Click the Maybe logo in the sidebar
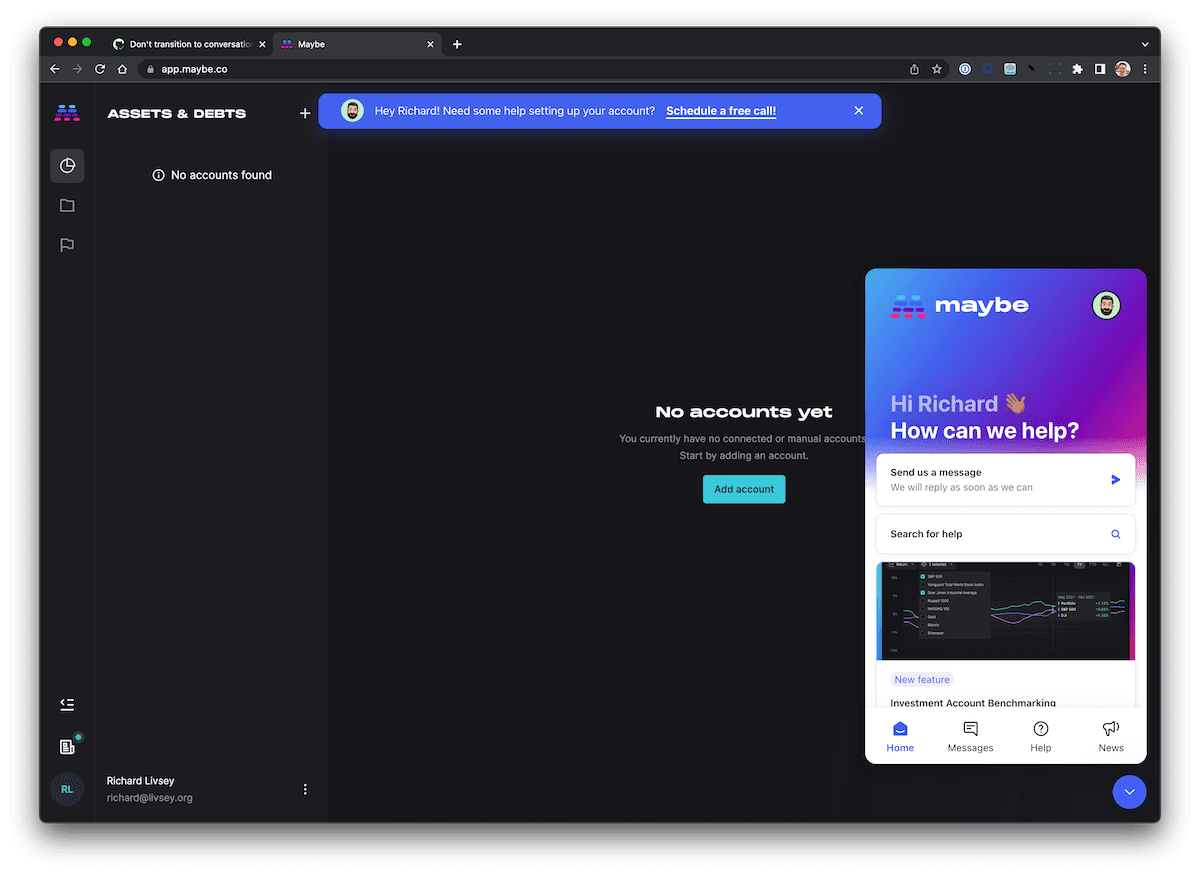 point(67,113)
